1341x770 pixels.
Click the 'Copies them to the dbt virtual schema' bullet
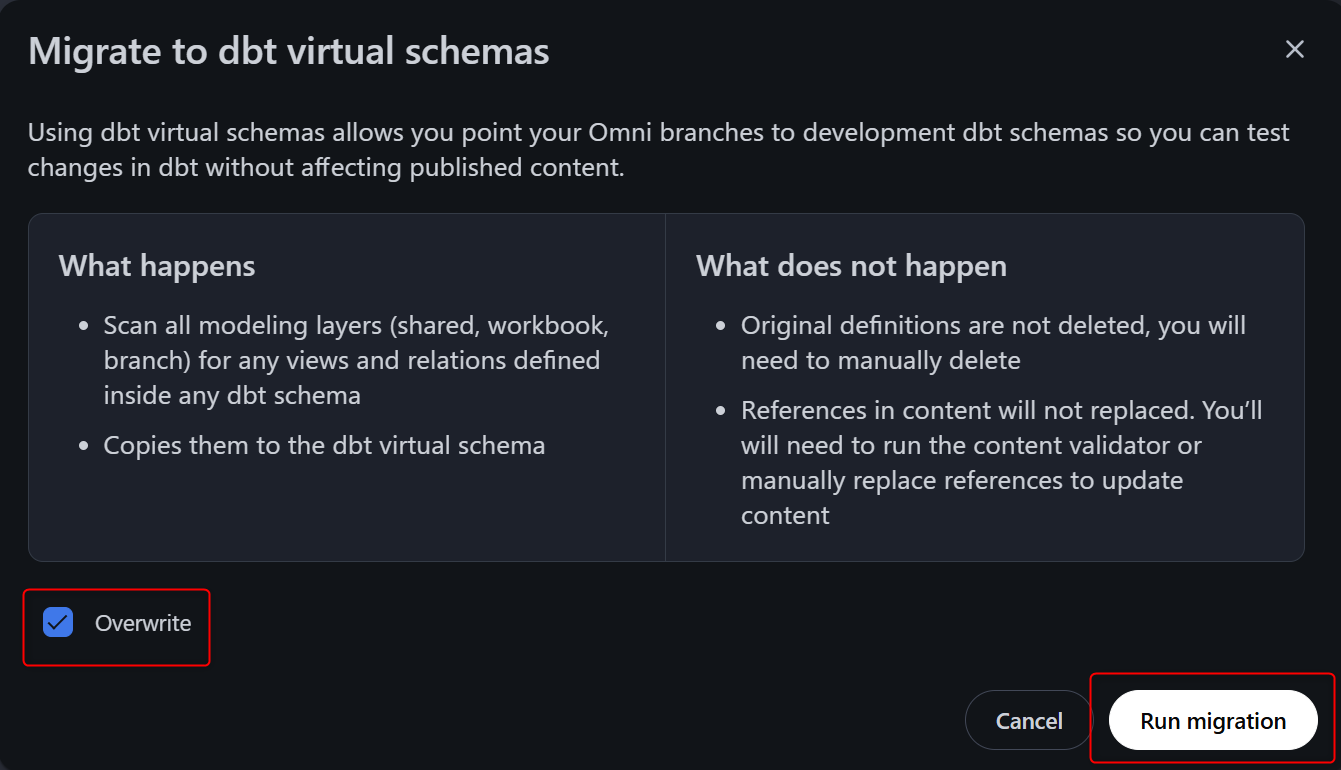click(324, 445)
